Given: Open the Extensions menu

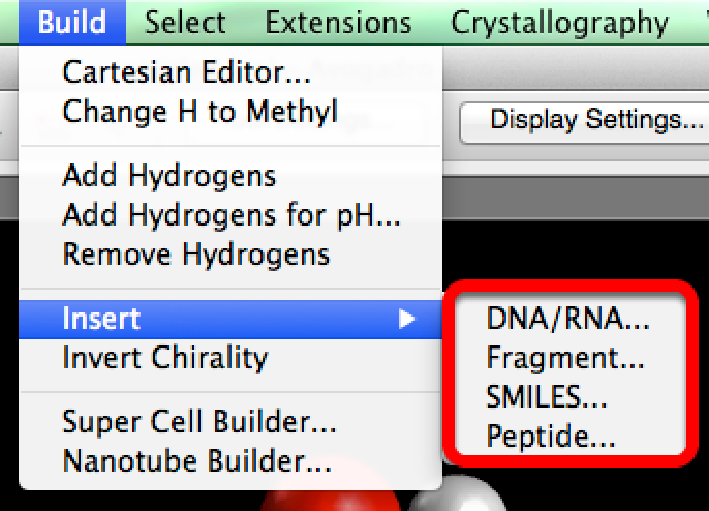Looking at the screenshot, I should (338, 22).
